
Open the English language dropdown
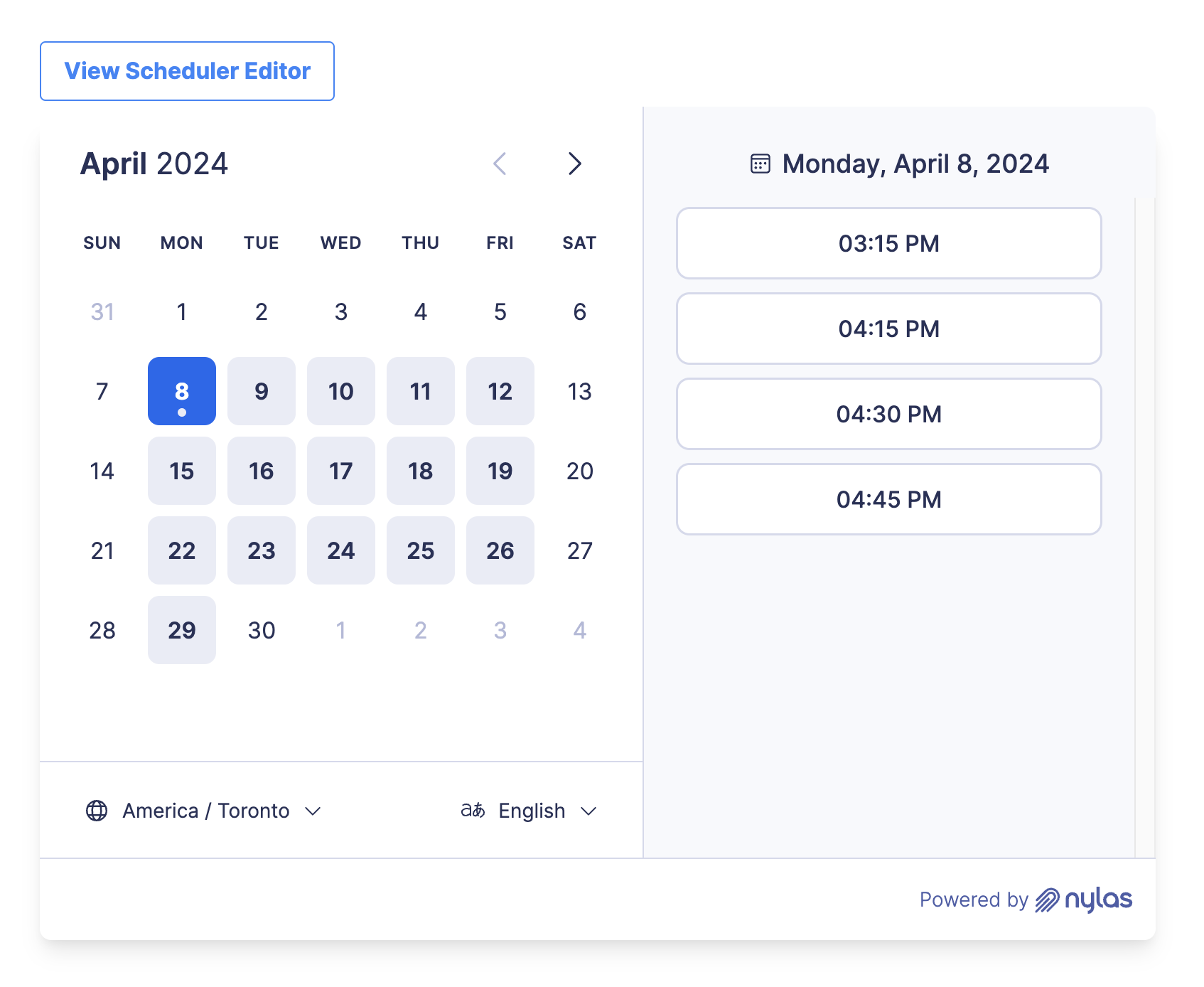click(531, 810)
